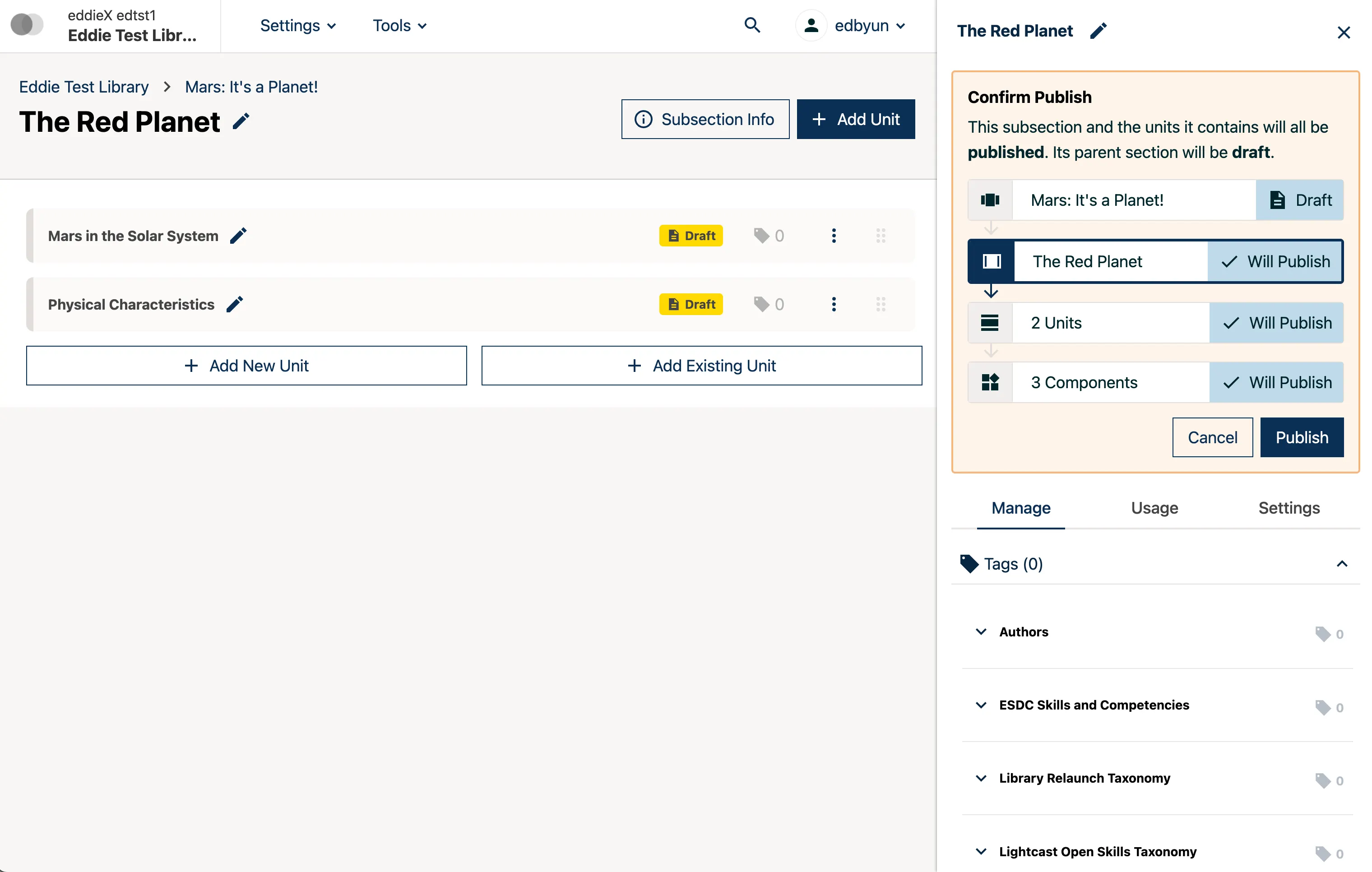Rename Mars in the Solar System unit
The width and height of the screenshot is (1372, 872).
tap(238, 236)
